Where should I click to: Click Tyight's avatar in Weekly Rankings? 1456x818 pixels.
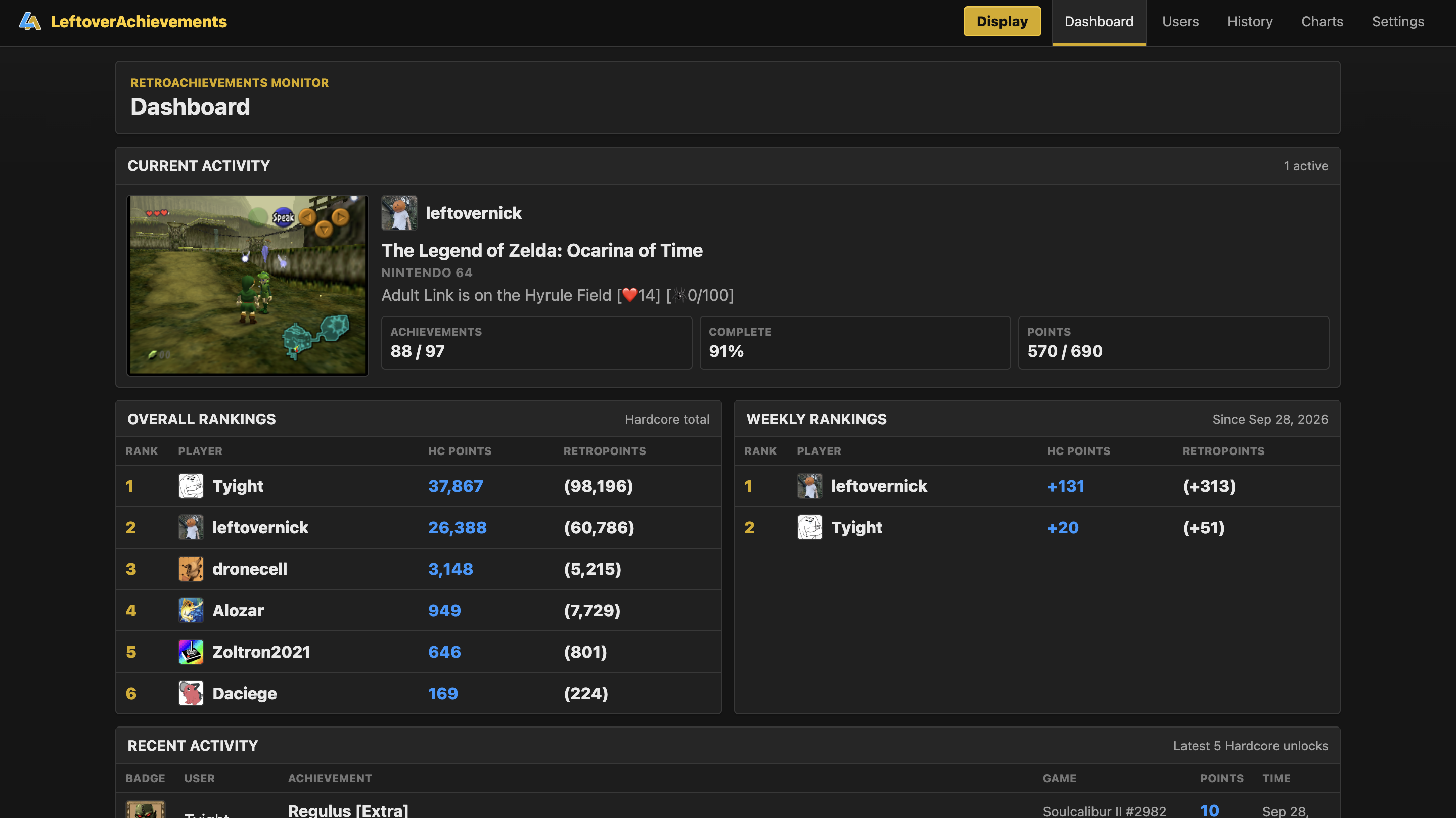tap(809, 527)
